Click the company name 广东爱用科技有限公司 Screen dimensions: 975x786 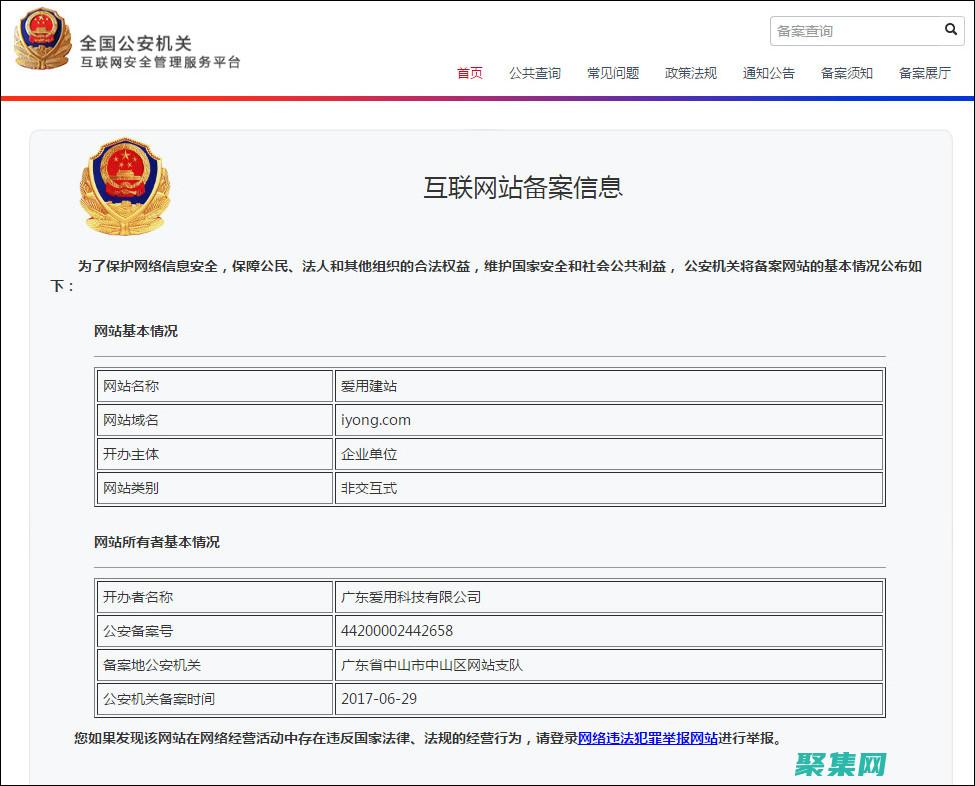[x=412, y=596]
